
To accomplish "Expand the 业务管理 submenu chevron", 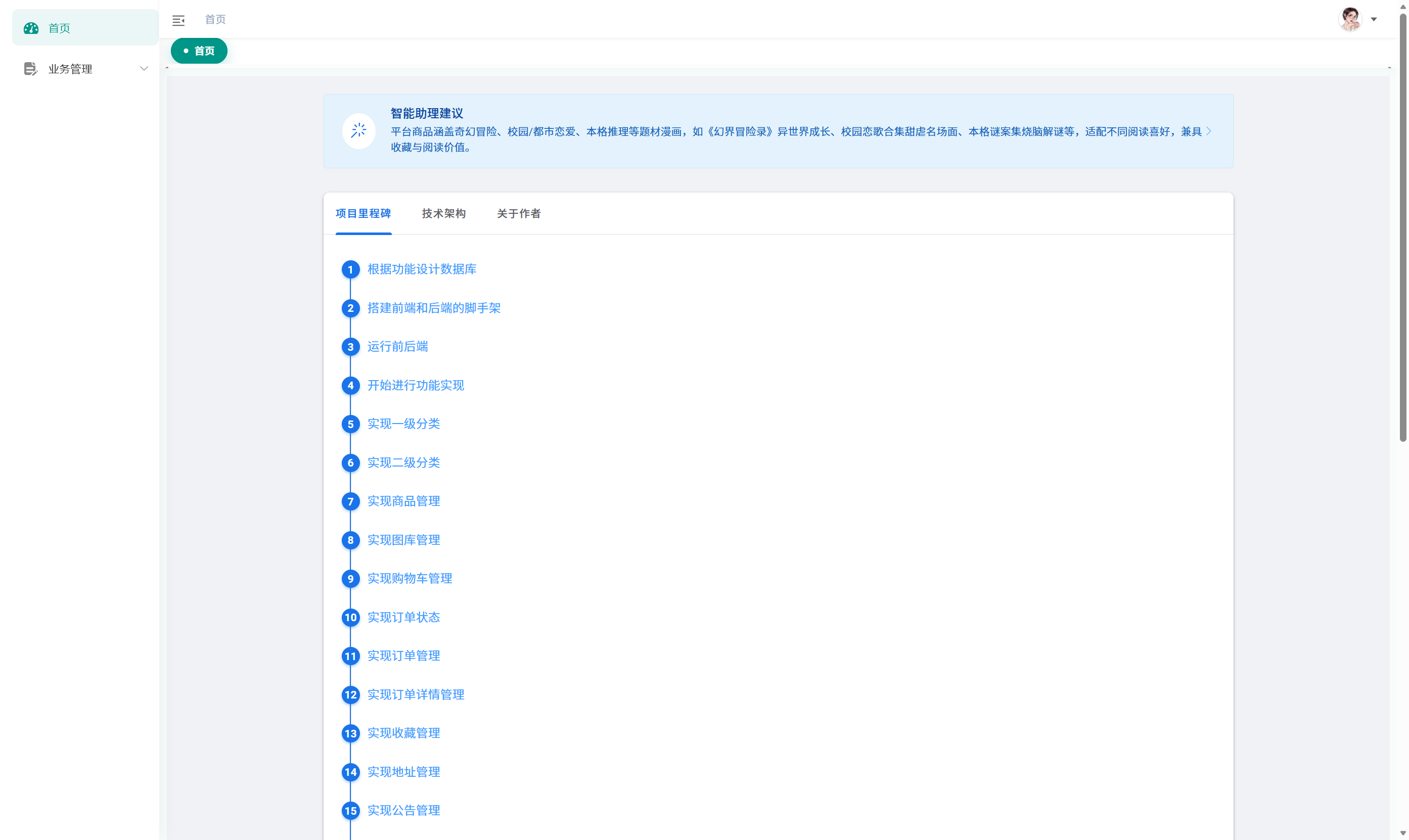I will (144, 69).
